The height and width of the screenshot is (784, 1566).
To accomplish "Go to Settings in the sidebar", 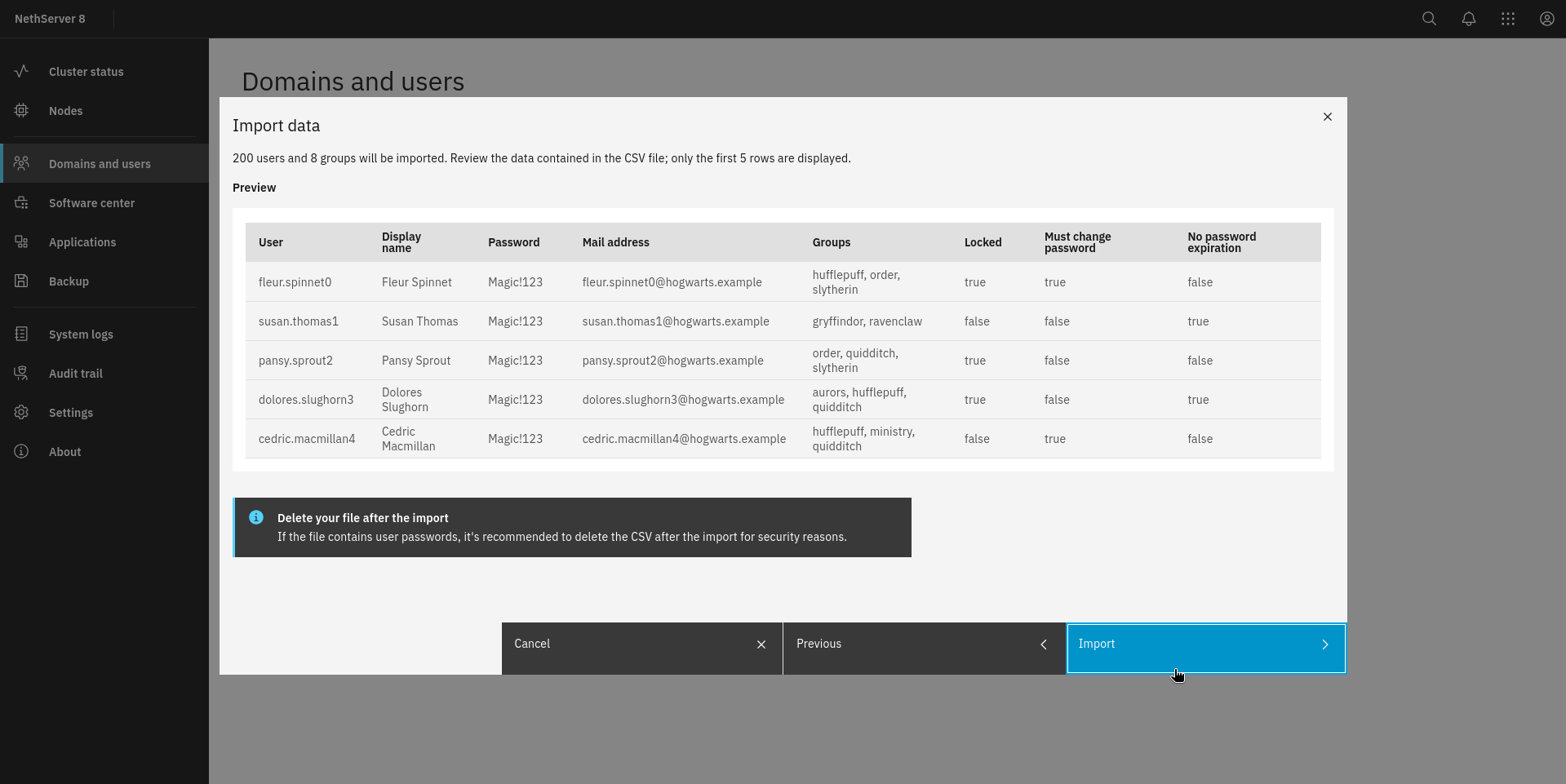I will click(x=71, y=413).
